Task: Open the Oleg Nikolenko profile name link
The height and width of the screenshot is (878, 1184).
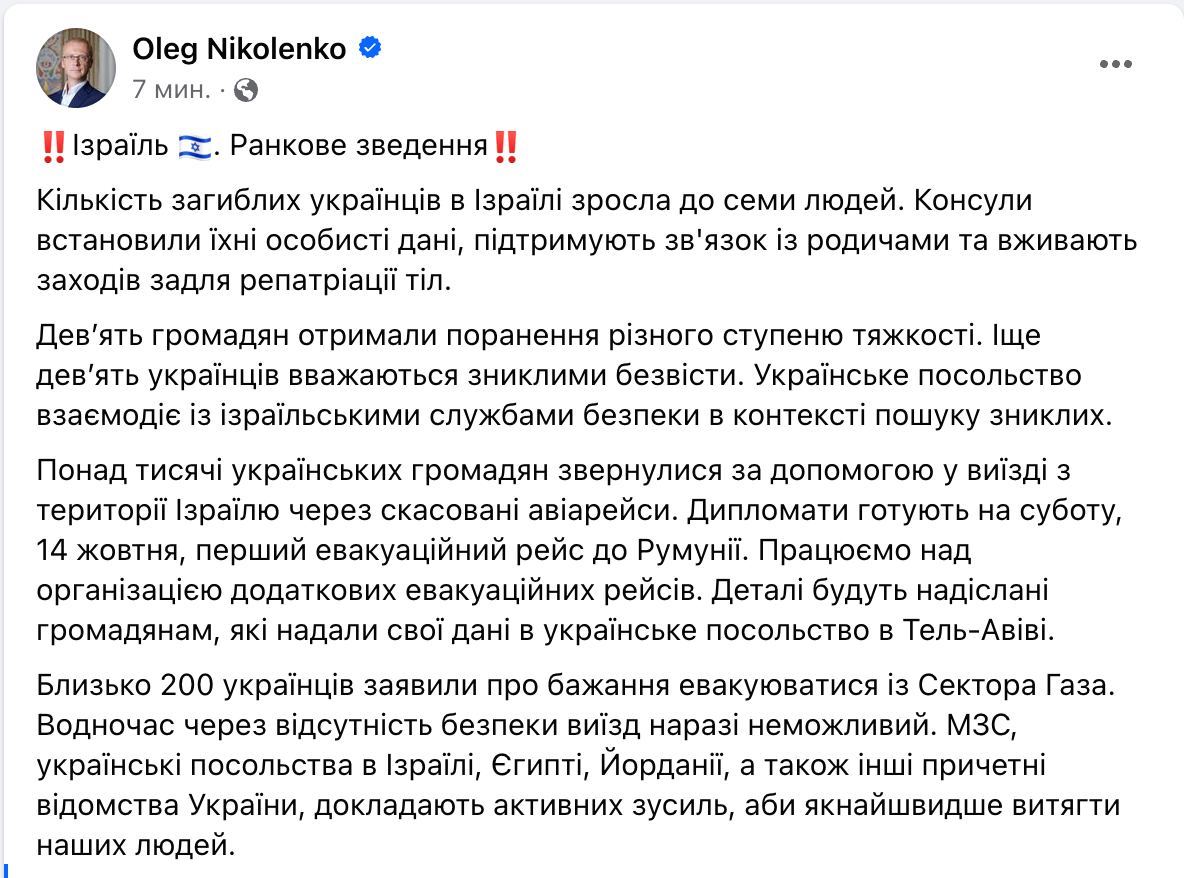Action: coord(240,48)
